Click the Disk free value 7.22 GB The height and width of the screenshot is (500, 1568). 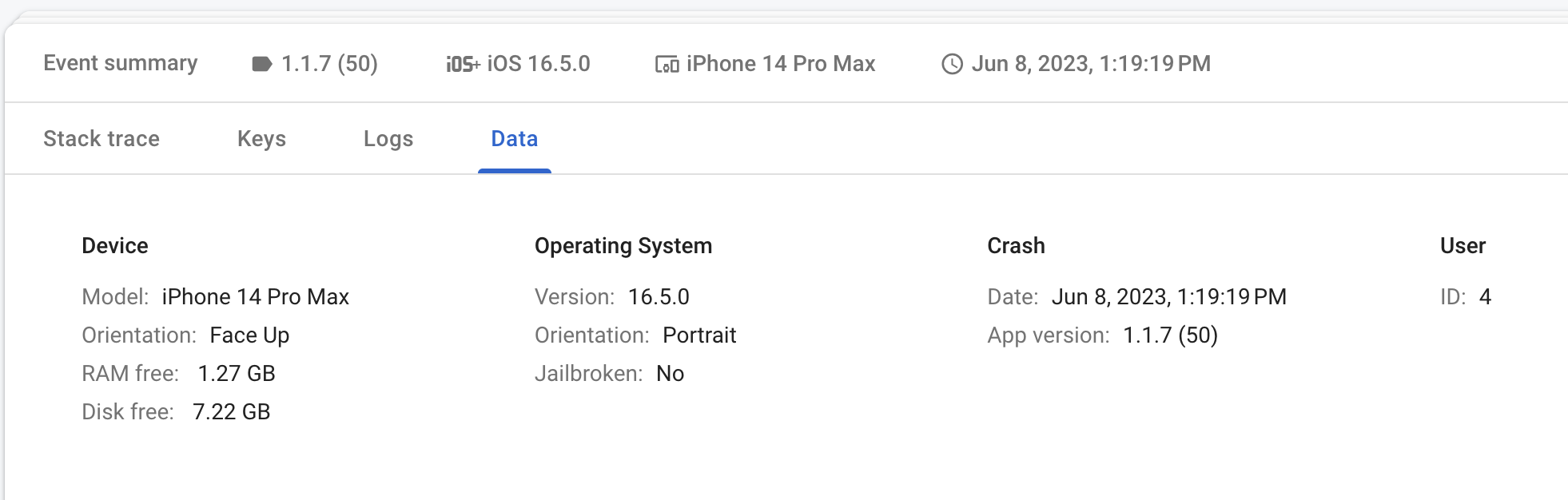[x=232, y=411]
